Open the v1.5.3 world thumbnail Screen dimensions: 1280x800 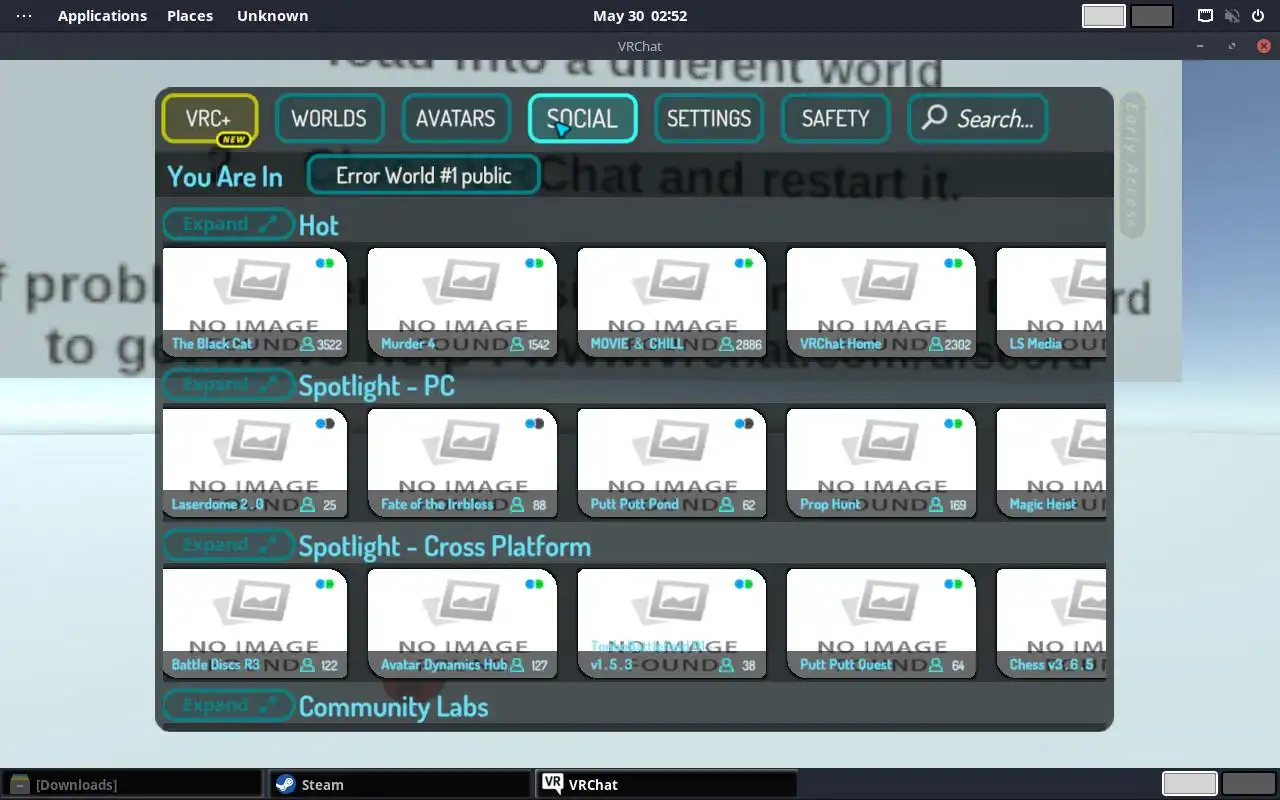pos(672,623)
